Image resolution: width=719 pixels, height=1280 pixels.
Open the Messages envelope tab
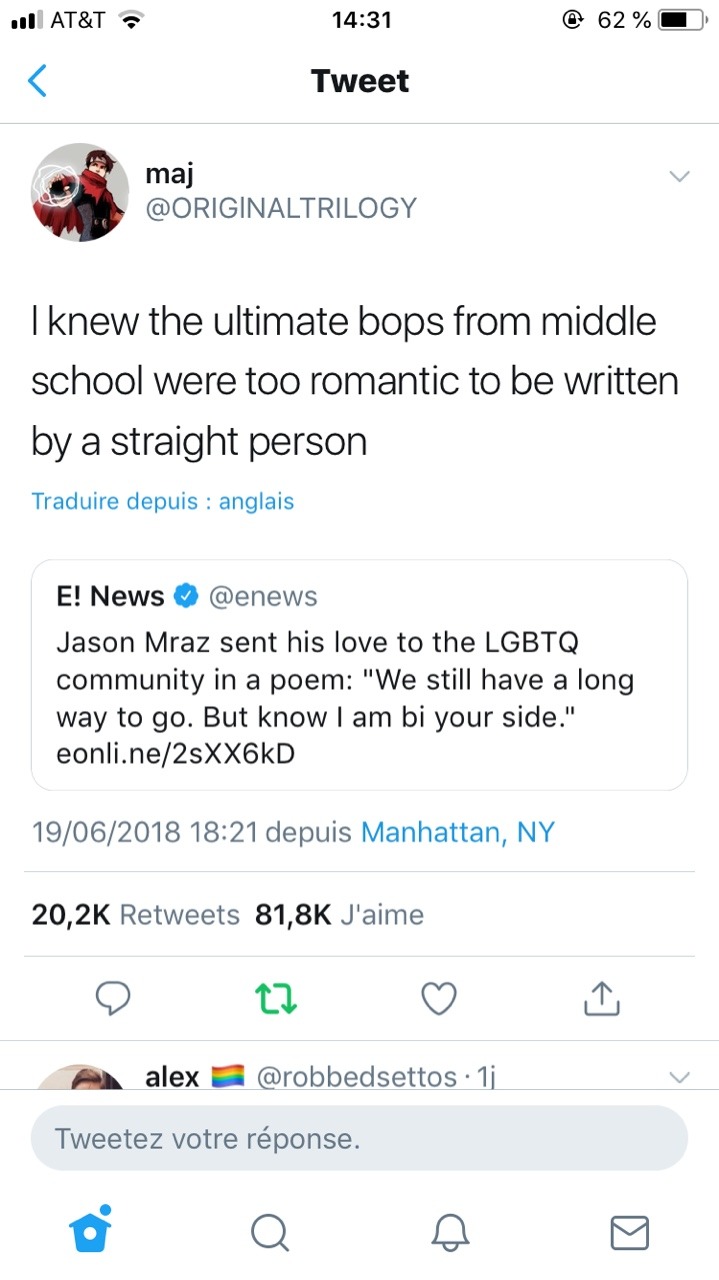pyautogui.click(x=629, y=1232)
